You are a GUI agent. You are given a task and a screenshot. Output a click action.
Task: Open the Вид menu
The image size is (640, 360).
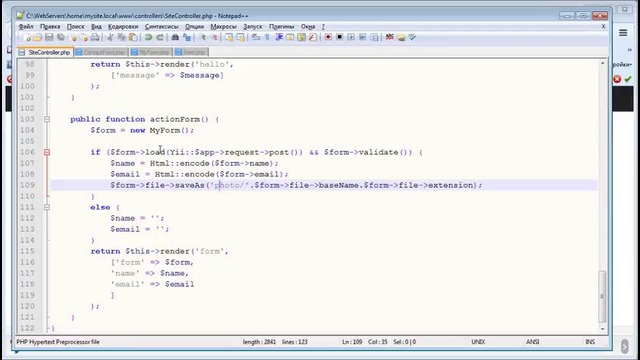(96, 27)
